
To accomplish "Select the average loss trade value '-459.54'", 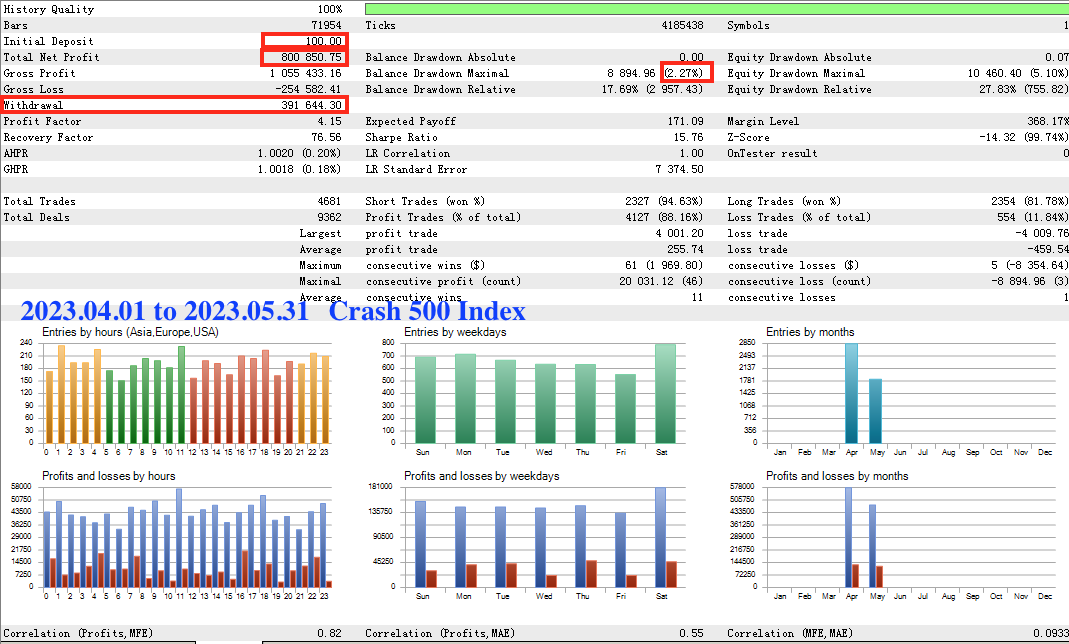I will 1048,249.
